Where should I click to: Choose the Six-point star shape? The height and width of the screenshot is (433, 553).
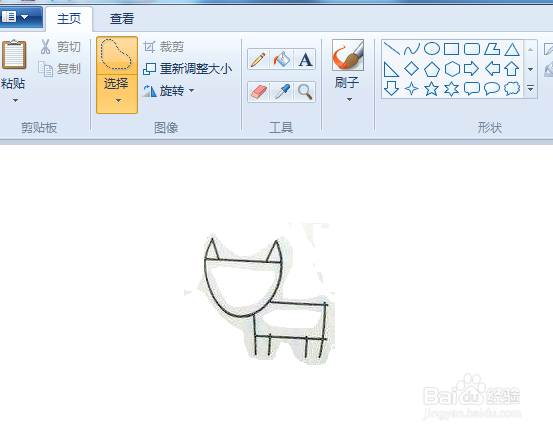tap(452, 89)
